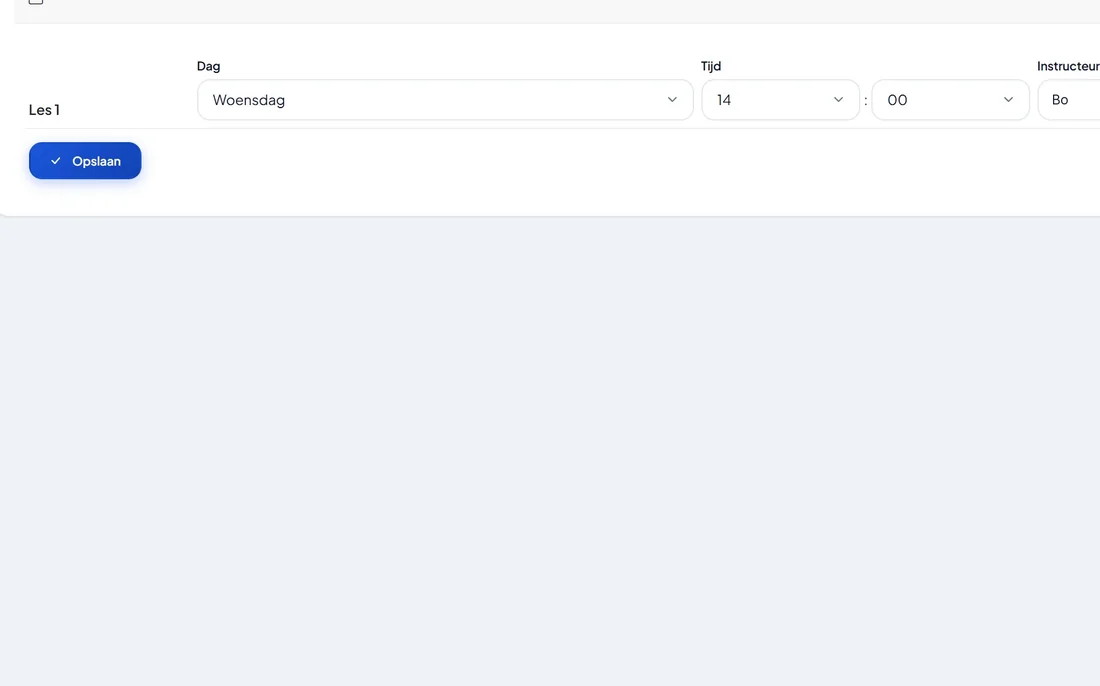Click the "Dag" field label
The image size is (1100, 686).
coord(208,66)
